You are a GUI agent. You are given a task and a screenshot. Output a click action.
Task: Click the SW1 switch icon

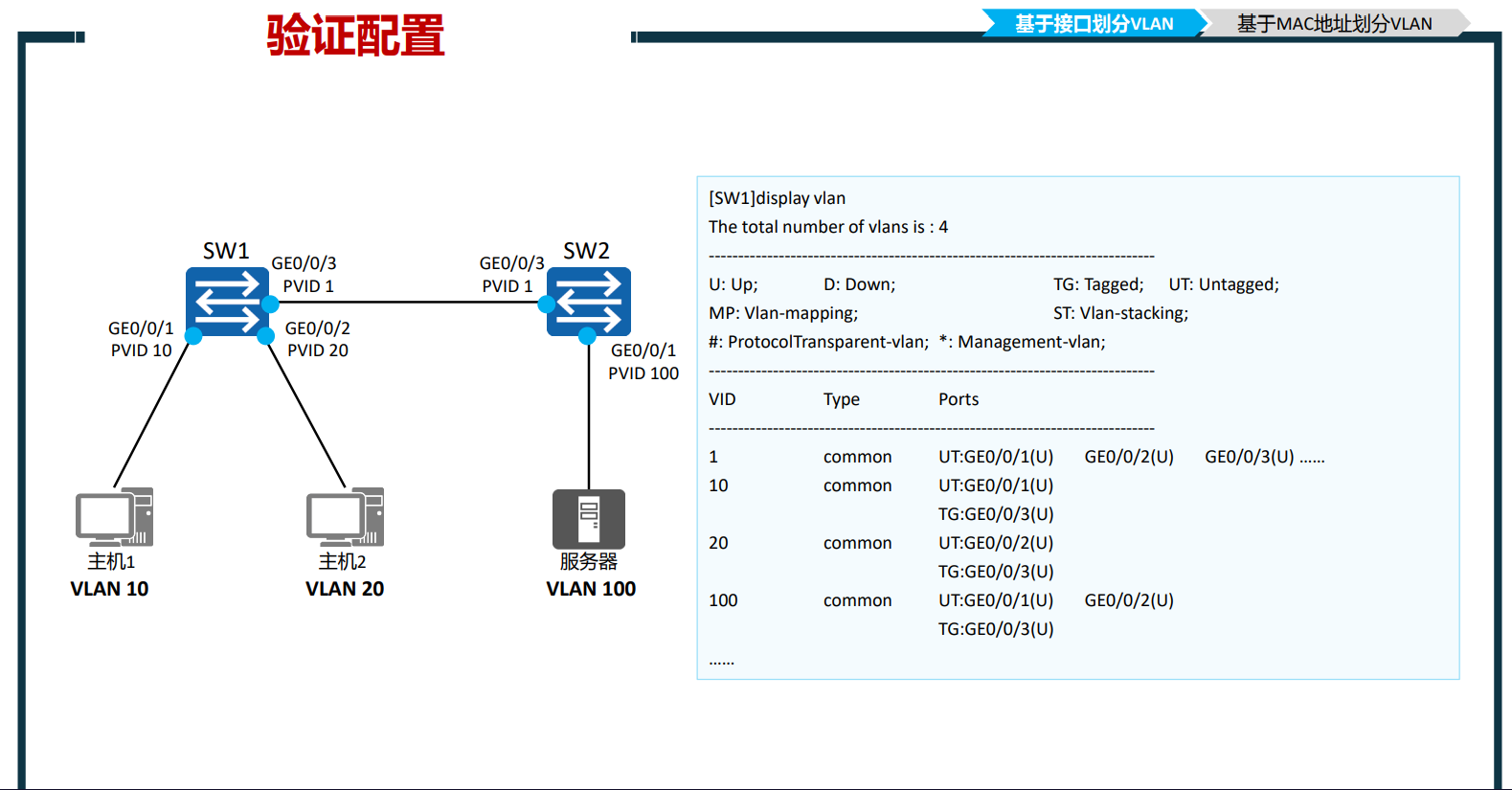(227, 302)
